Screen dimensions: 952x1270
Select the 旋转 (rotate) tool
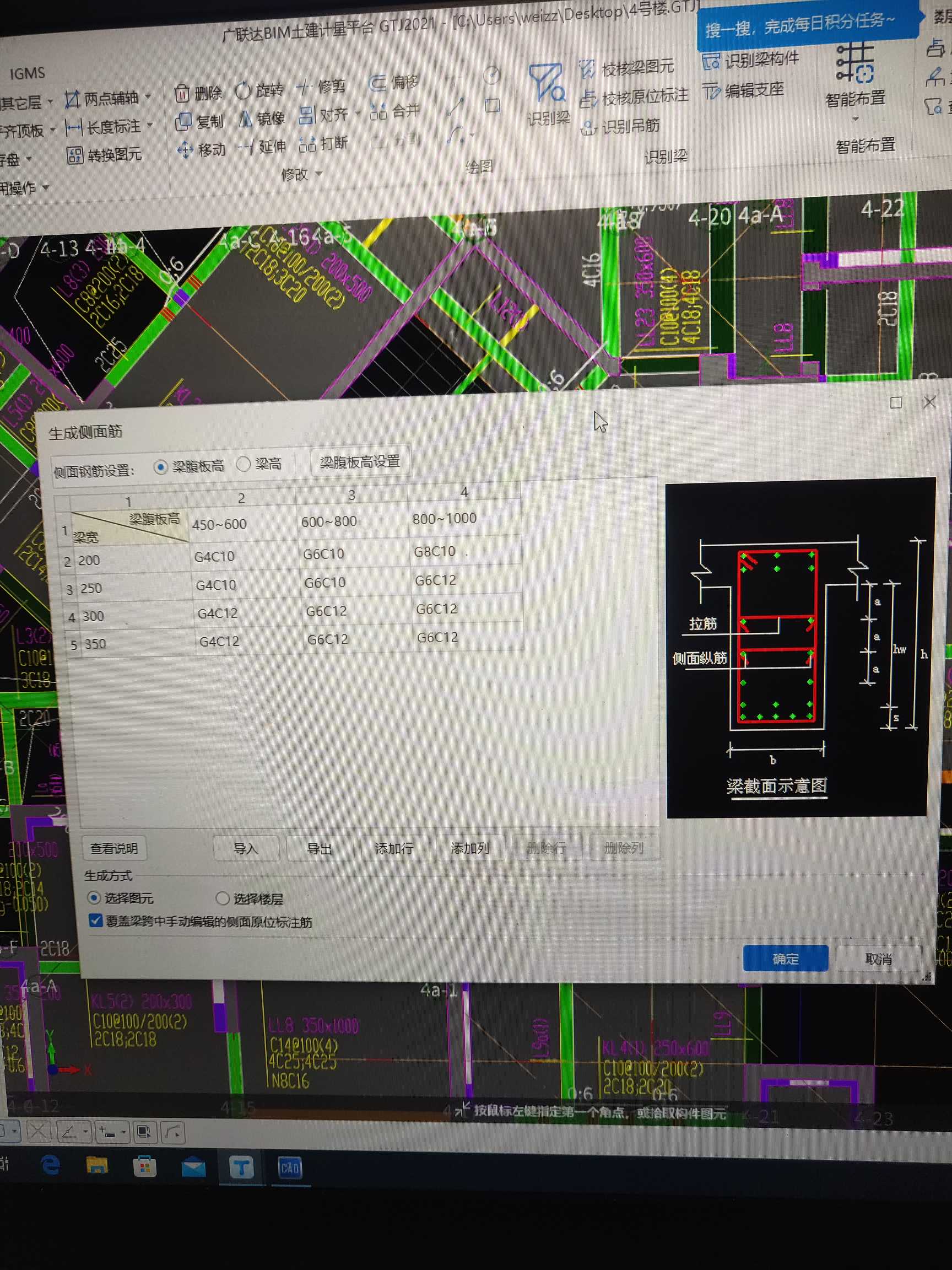tap(259, 90)
